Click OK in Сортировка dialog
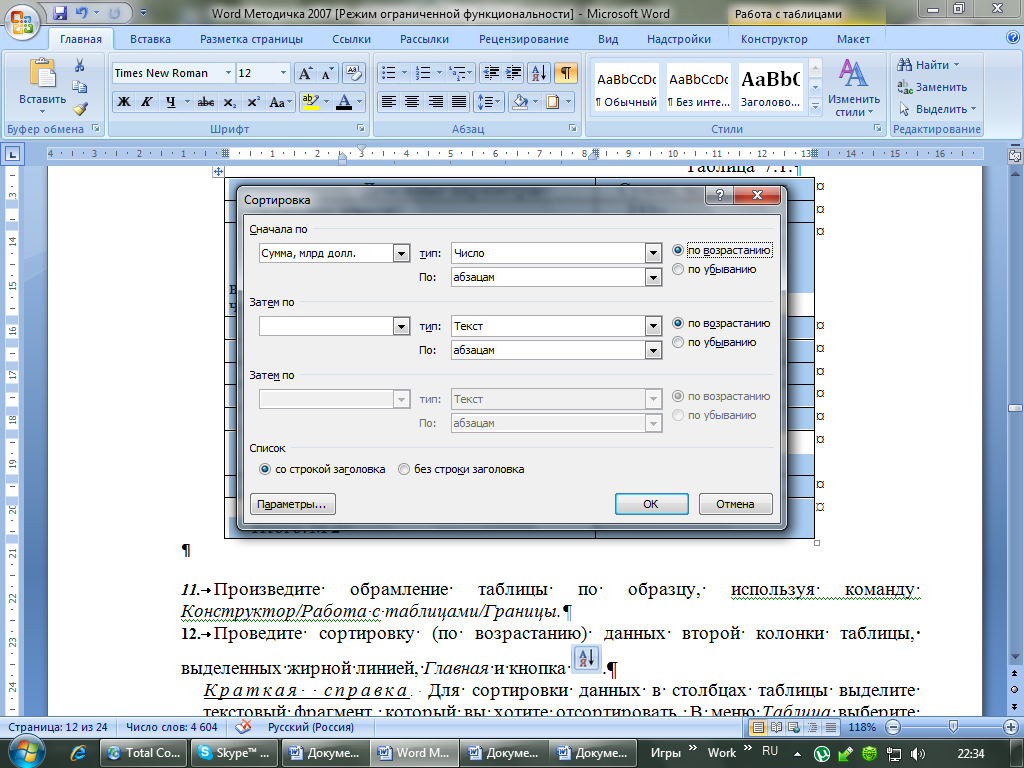 [651, 504]
